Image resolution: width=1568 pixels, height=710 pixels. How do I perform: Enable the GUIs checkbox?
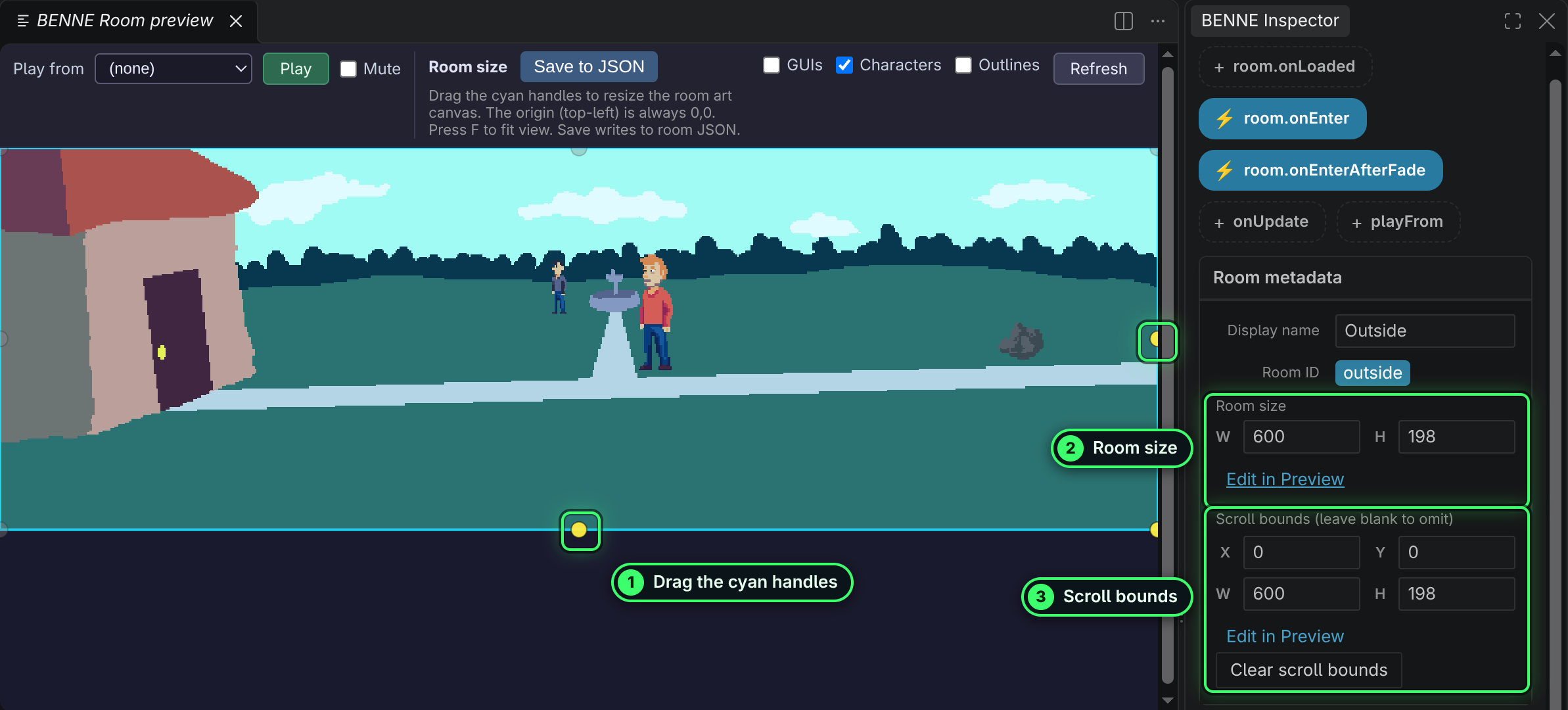point(772,65)
